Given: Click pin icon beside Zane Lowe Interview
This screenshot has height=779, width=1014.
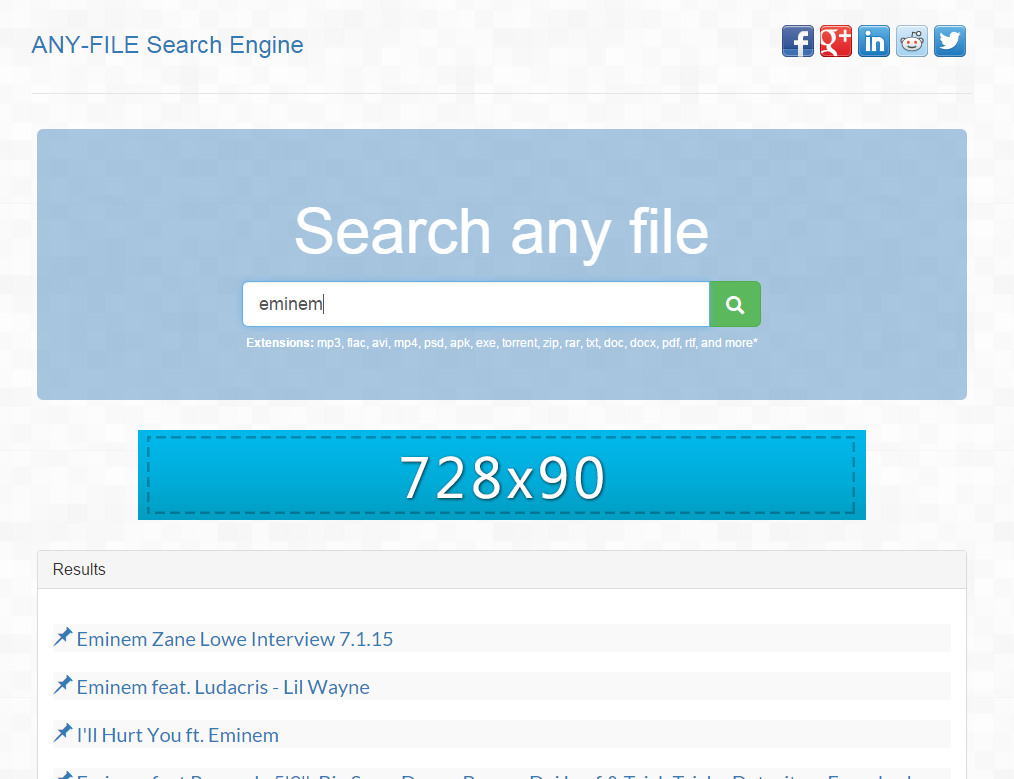Looking at the screenshot, I should point(63,637).
